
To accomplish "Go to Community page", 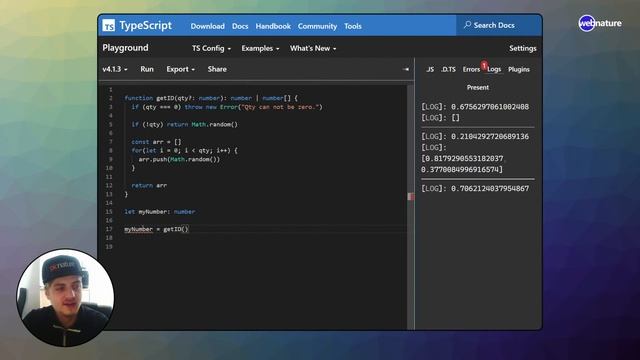I will [317, 26].
